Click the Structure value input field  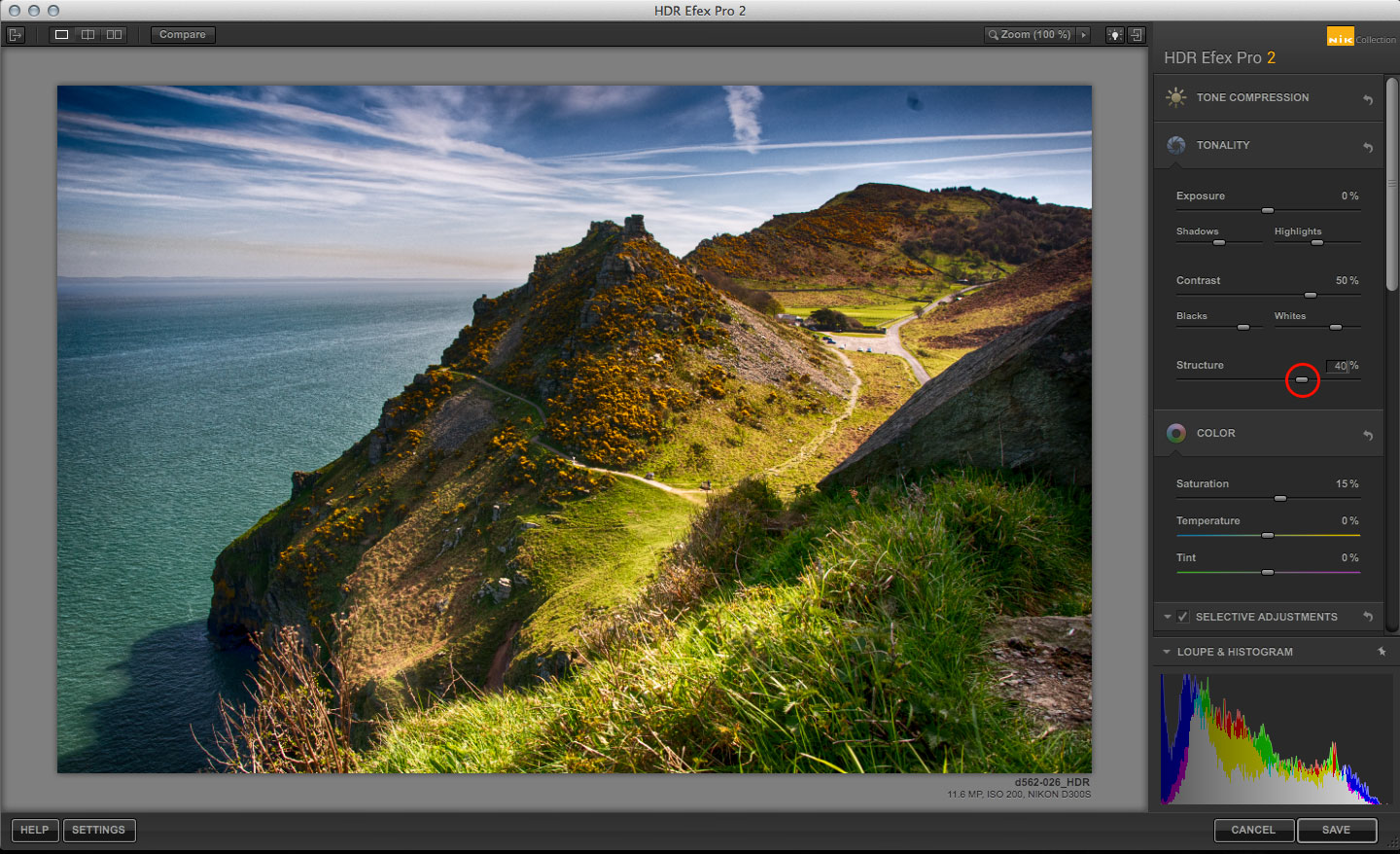coord(1339,366)
